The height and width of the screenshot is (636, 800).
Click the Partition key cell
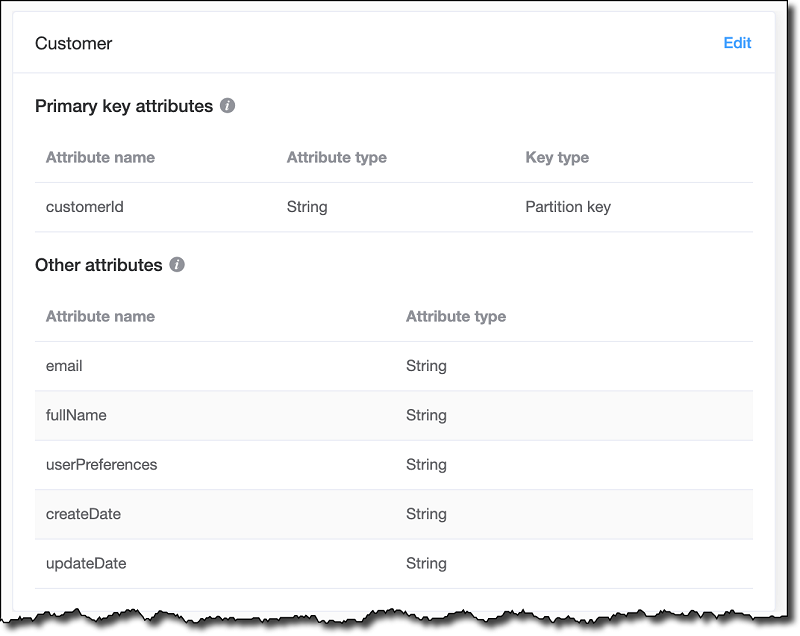tap(567, 207)
